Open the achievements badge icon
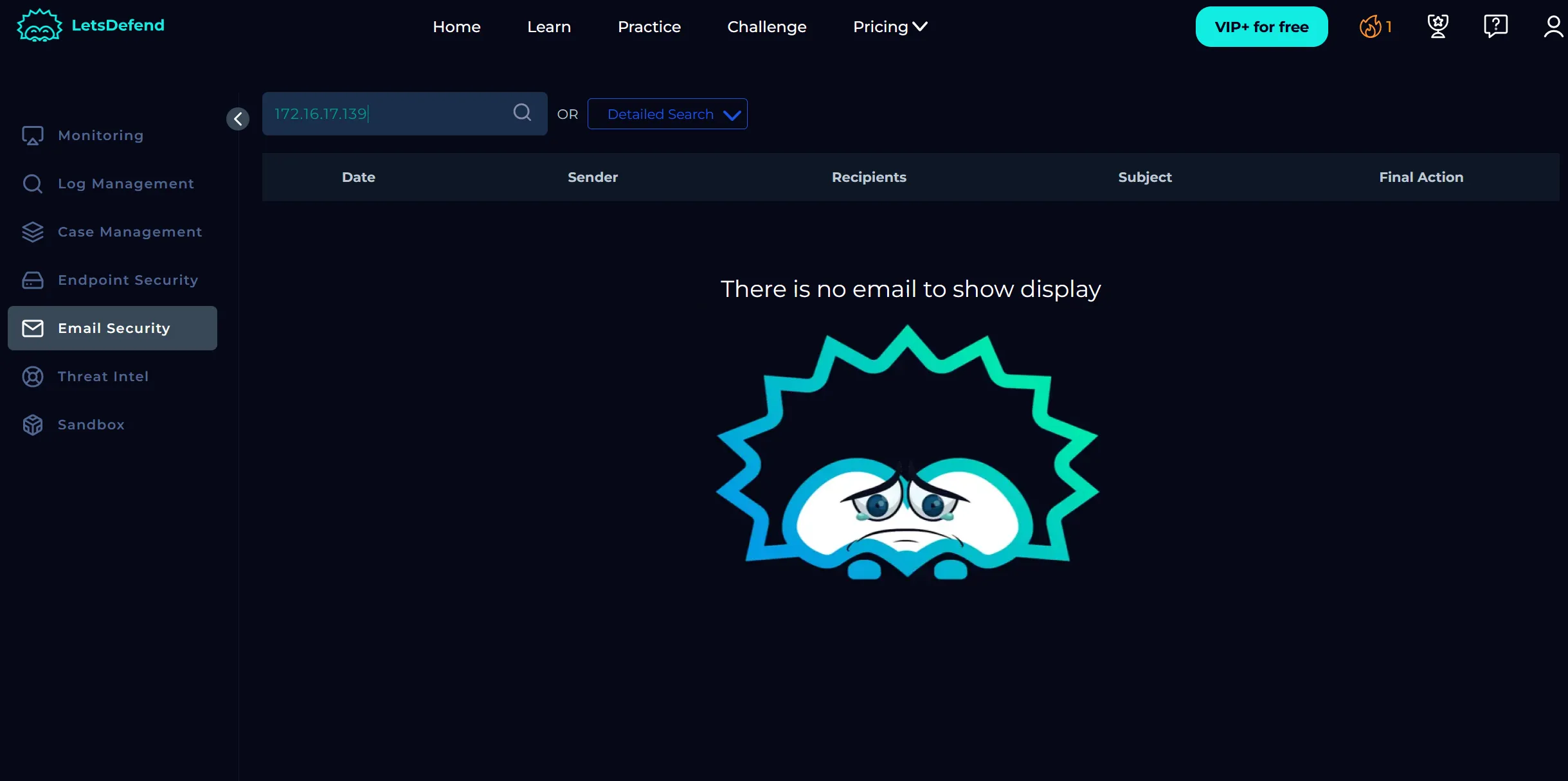 pos(1437,27)
